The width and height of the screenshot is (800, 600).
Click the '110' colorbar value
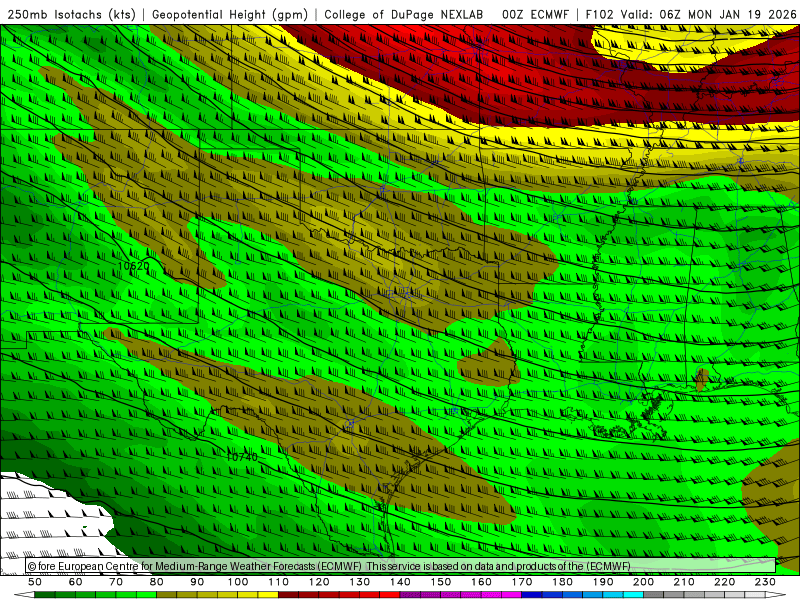279,582
